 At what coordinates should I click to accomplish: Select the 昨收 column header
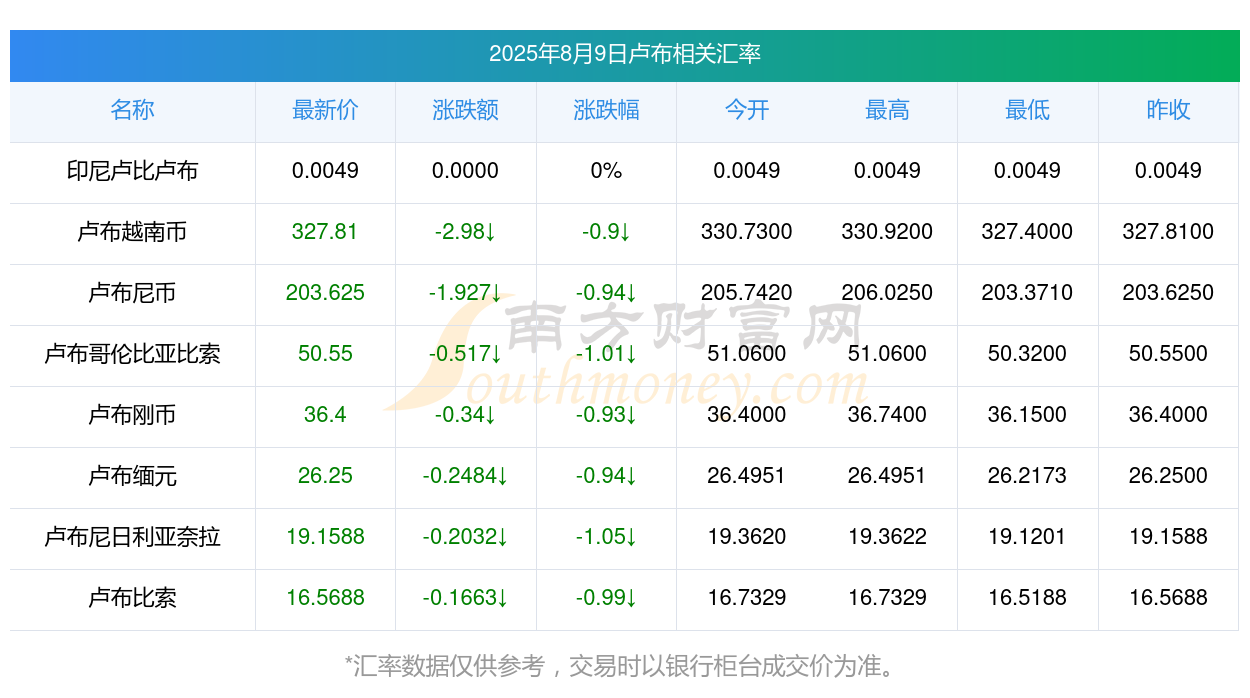[1168, 110]
